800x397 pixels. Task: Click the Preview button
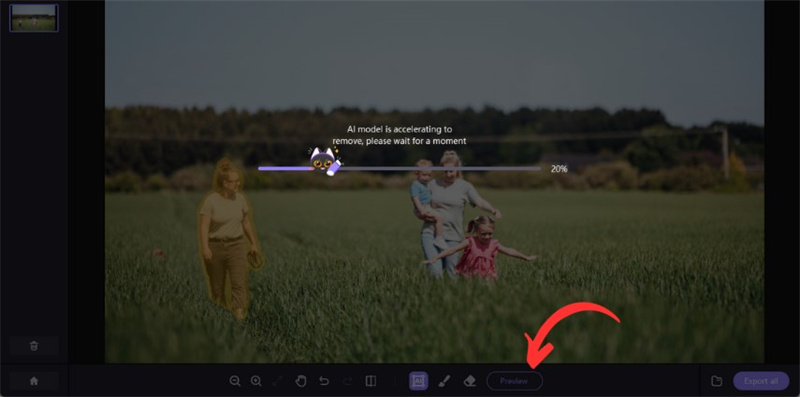click(514, 381)
